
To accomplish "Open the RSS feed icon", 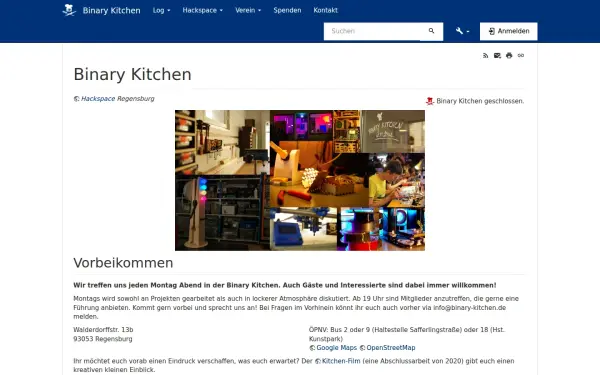I will pyautogui.click(x=486, y=55).
